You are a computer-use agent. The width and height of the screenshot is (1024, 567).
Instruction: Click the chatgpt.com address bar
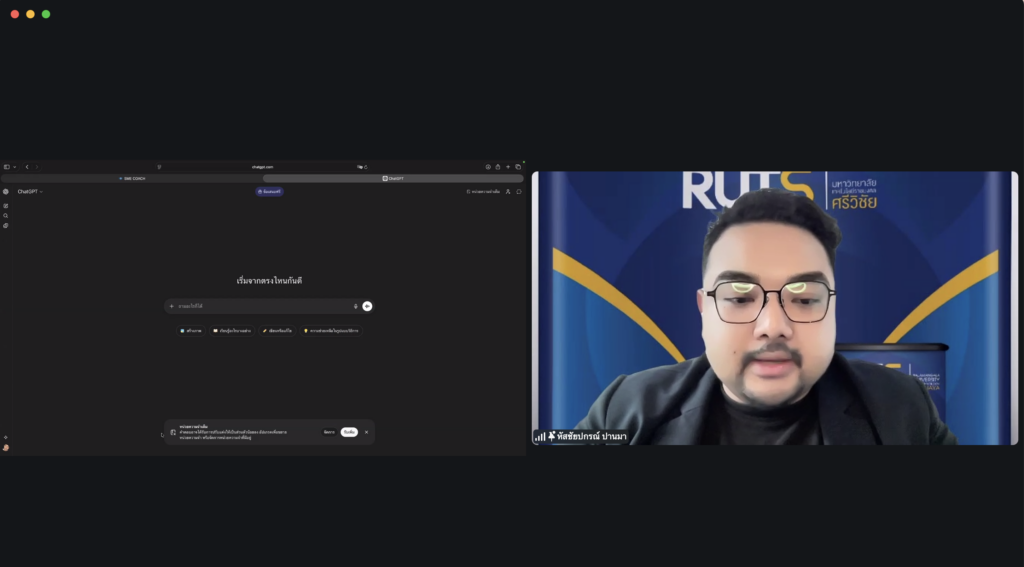point(262,167)
